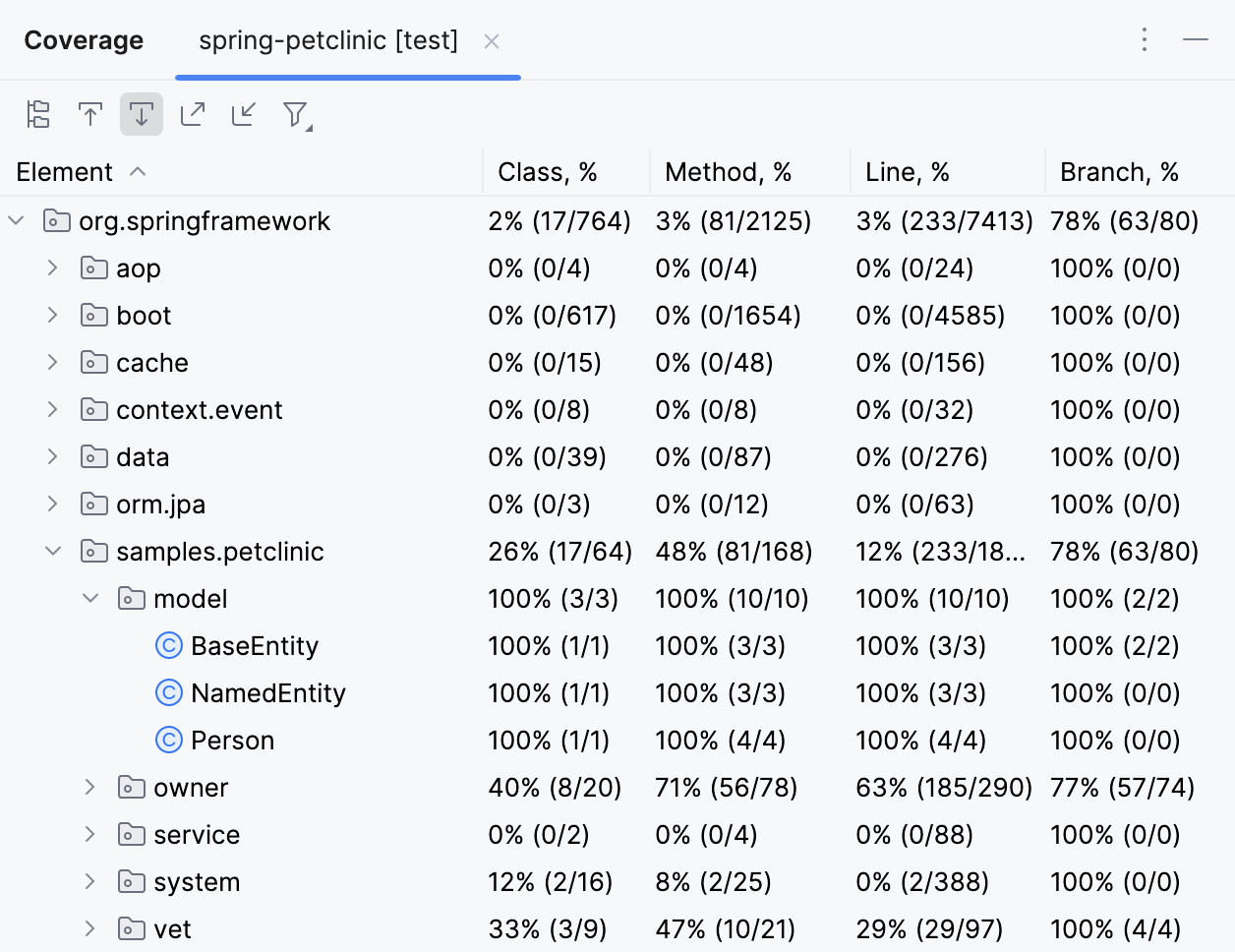This screenshot has height=952, width=1235.
Task: Open the tool window options kebab menu
Action: coord(1144,39)
